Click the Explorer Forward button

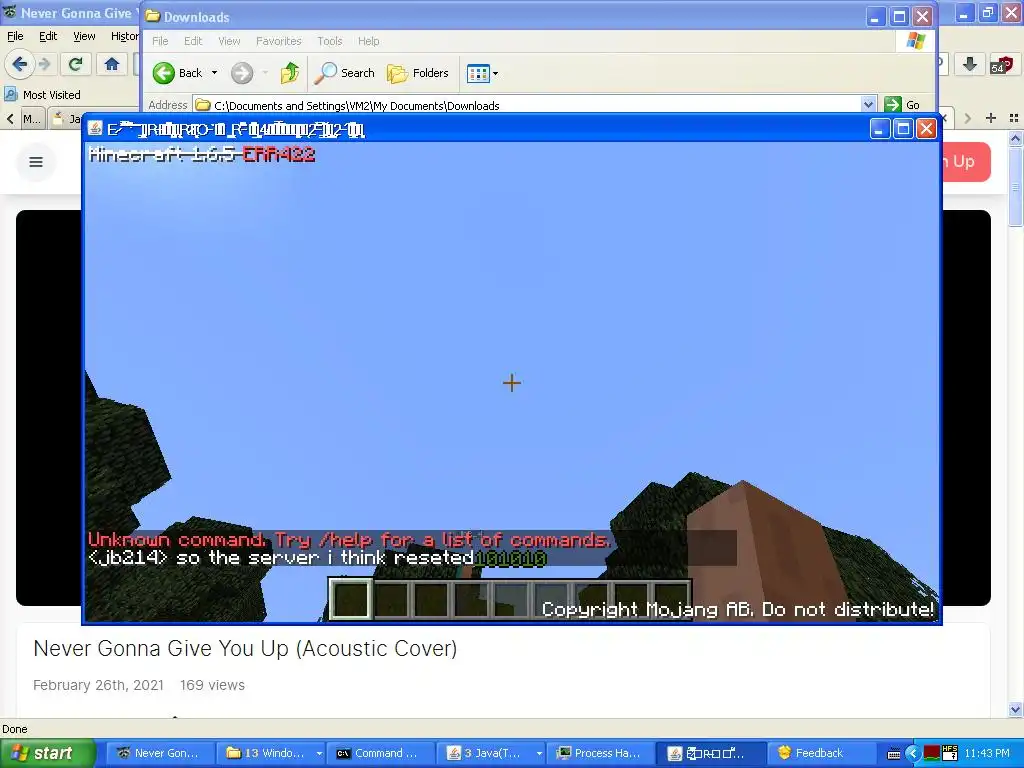(242, 73)
